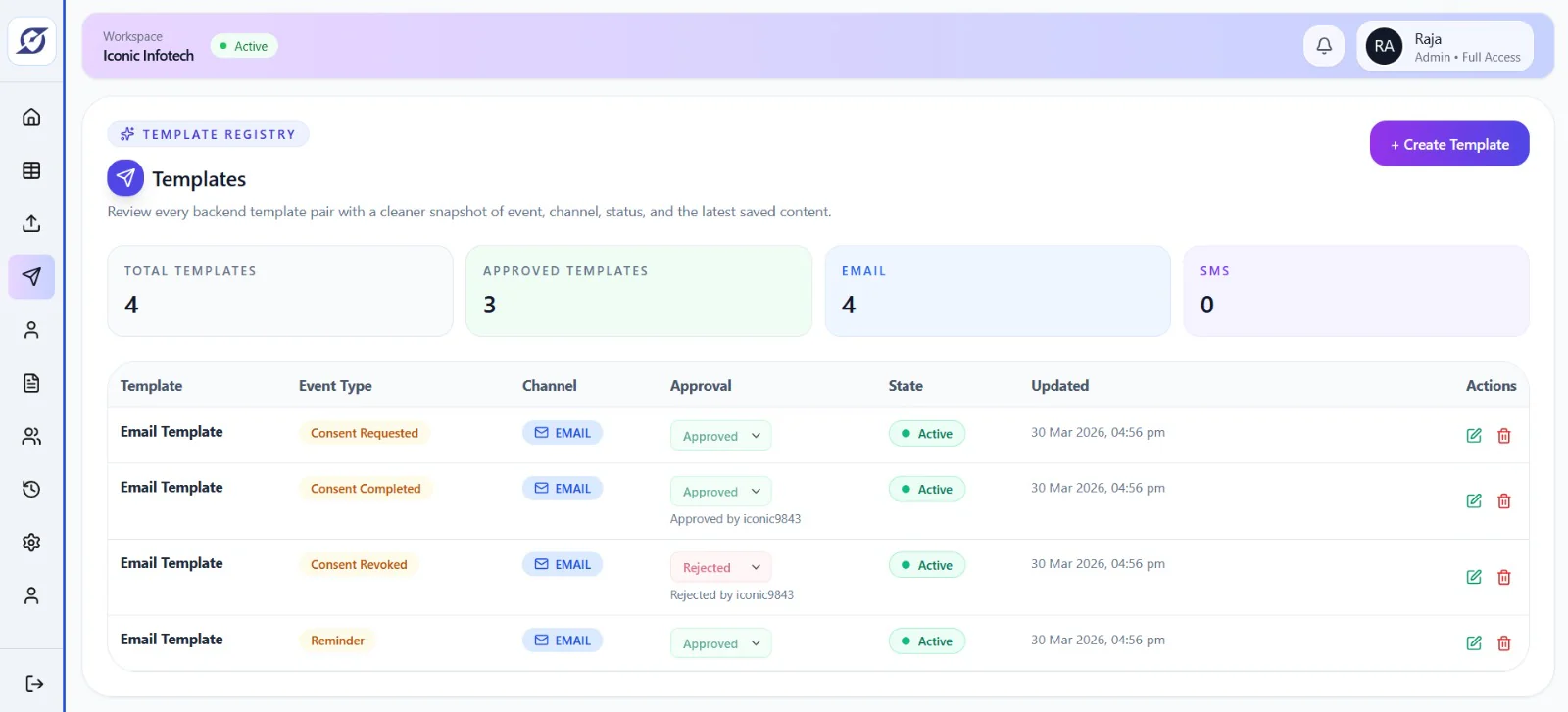Edit the Reminder template
The height and width of the screenshot is (712, 1568).
pyautogui.click(x=1474, y=643)
